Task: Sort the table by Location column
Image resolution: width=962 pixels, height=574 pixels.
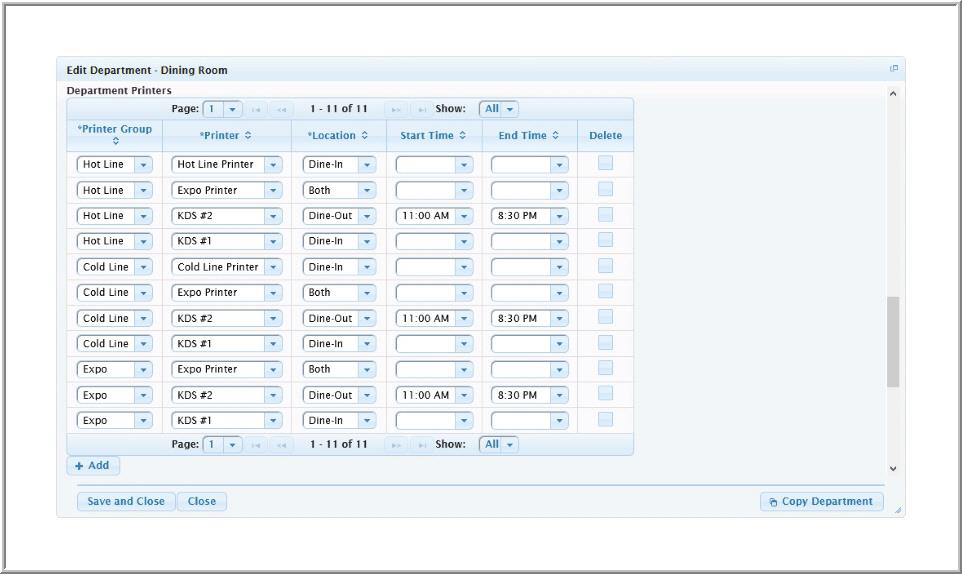Action: point(338,136)
